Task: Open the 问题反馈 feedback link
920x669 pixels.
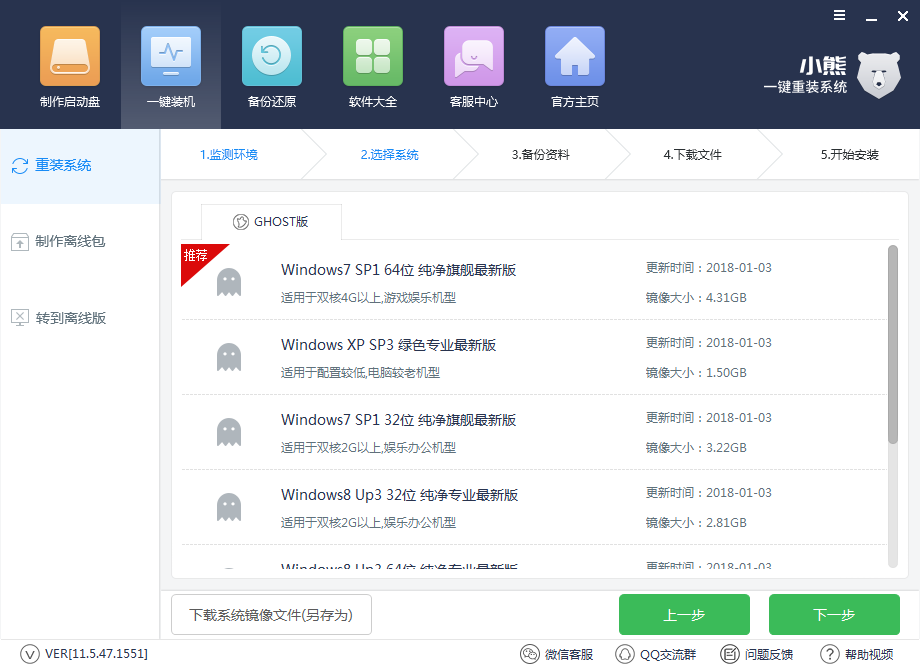Action: click(x=769, y=654)
